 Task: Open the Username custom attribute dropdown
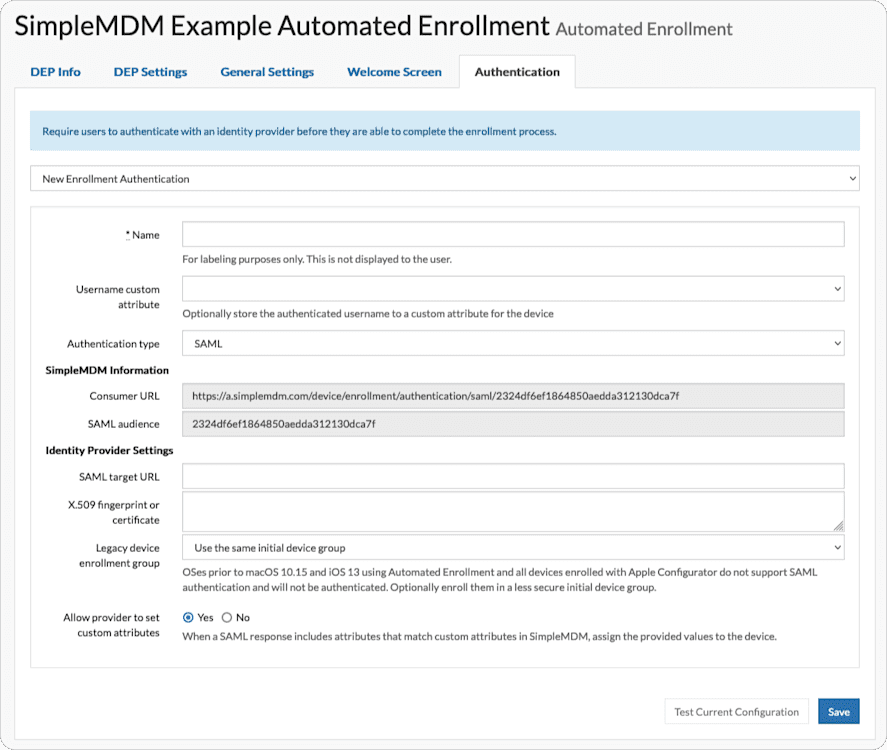(513, 288)
